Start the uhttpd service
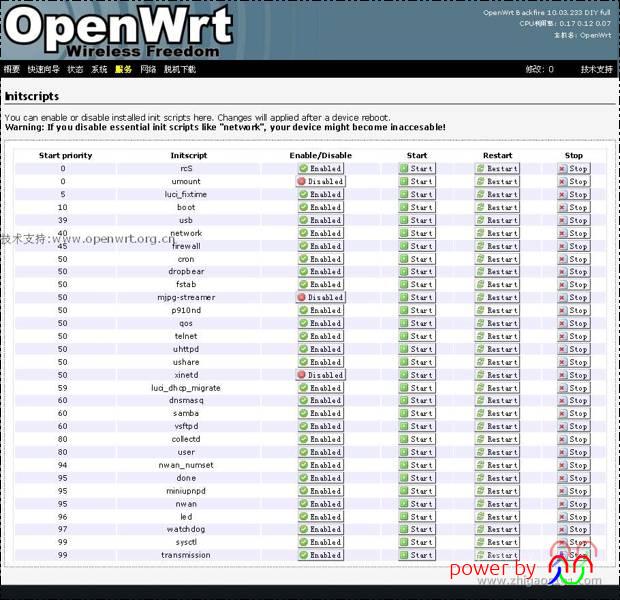Image resolution: width=620 pixels, height=600 pixels. click(417, 349)
